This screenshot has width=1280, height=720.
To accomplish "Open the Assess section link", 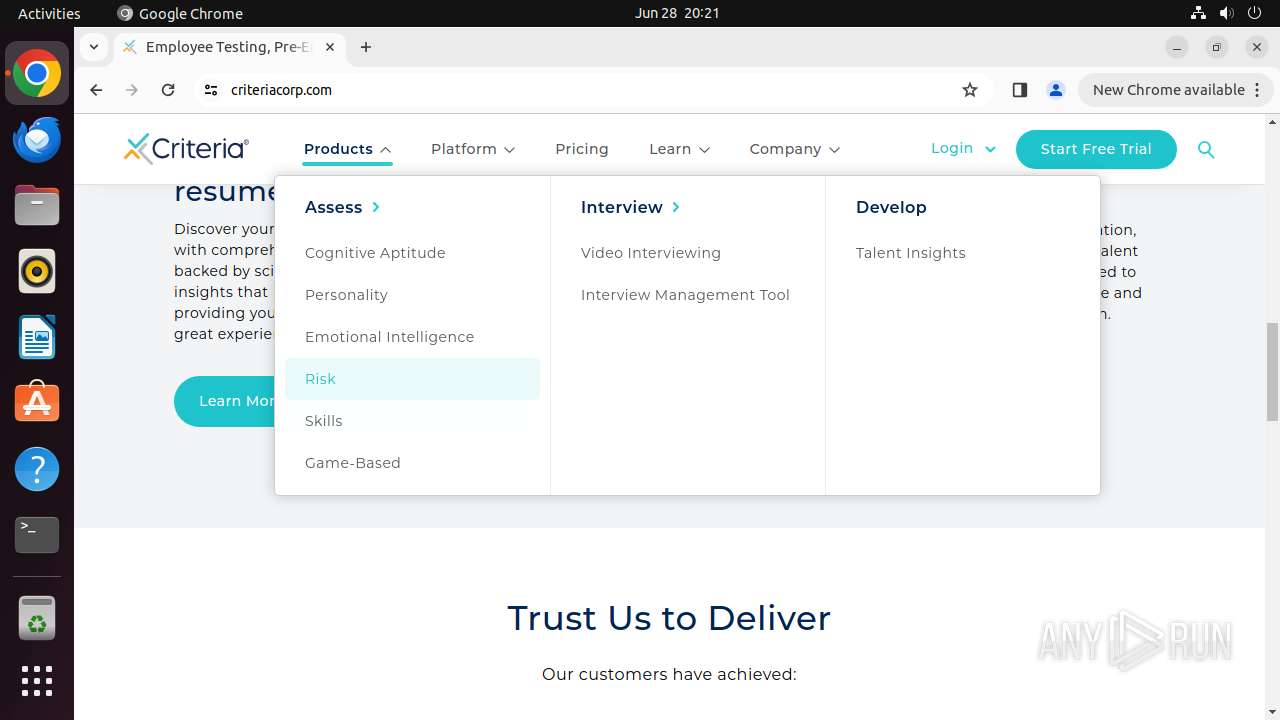I will tap(342, 207).
